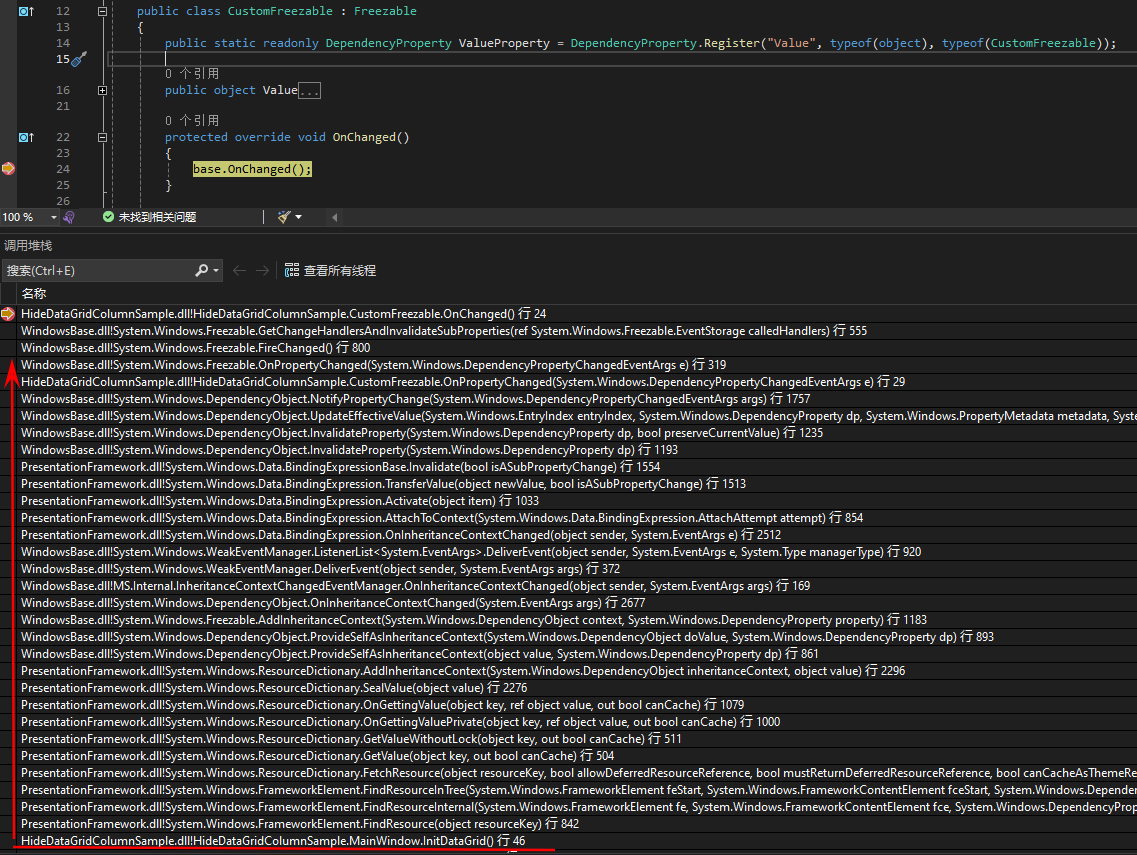Select BindingExpression.AttachToContext 行 854 frame
The height and width of the screenshot is (855, 1137).
pyautogui.click(x=442, y=518)
